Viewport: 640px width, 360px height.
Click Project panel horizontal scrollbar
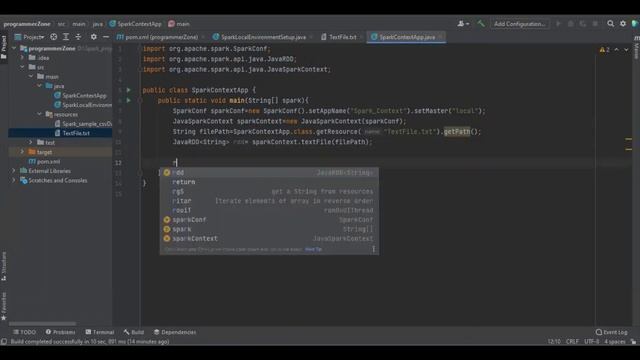pos(42,324)
